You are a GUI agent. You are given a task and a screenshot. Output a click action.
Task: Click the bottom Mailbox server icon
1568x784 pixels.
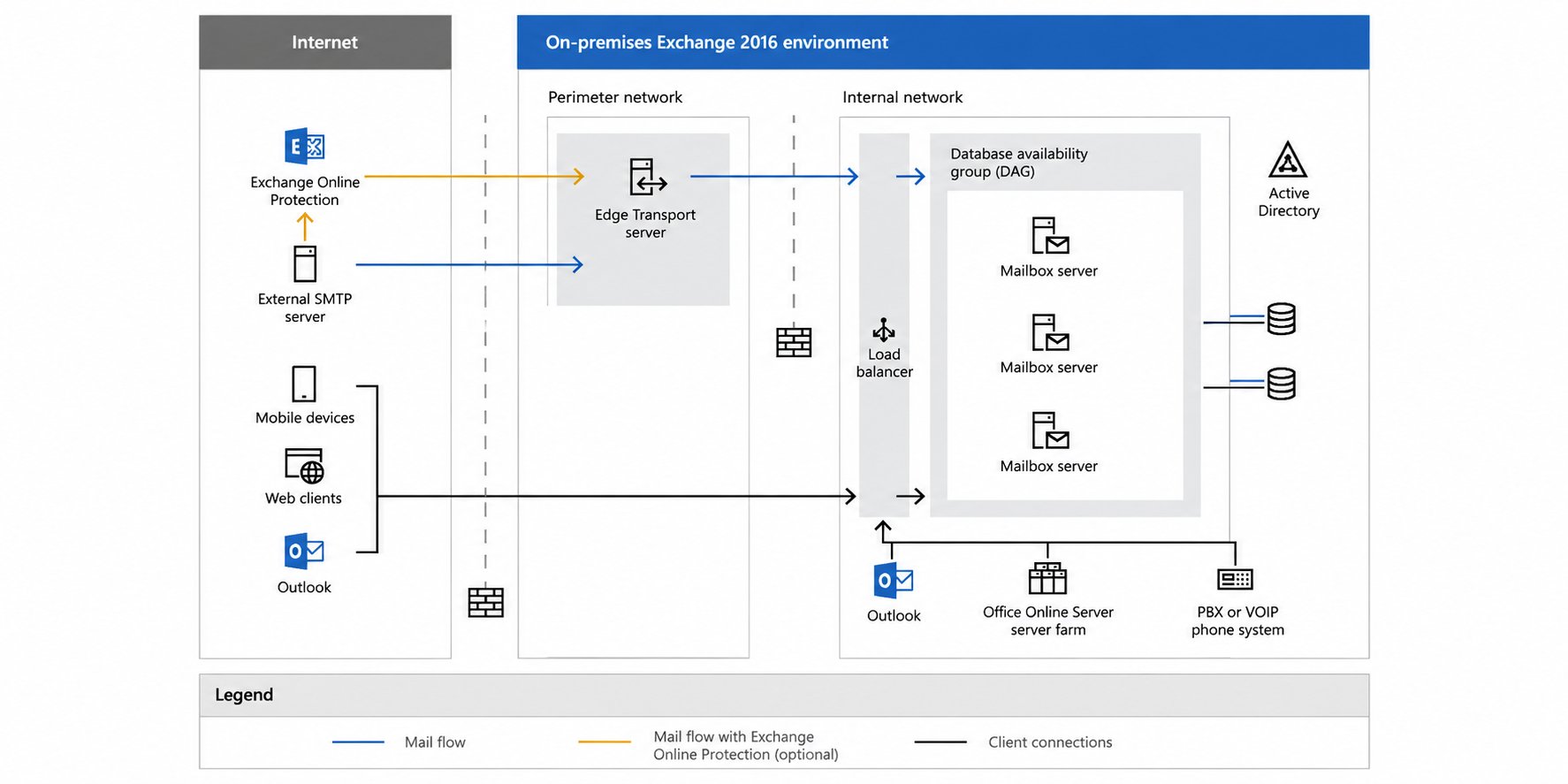(1050, 430)
